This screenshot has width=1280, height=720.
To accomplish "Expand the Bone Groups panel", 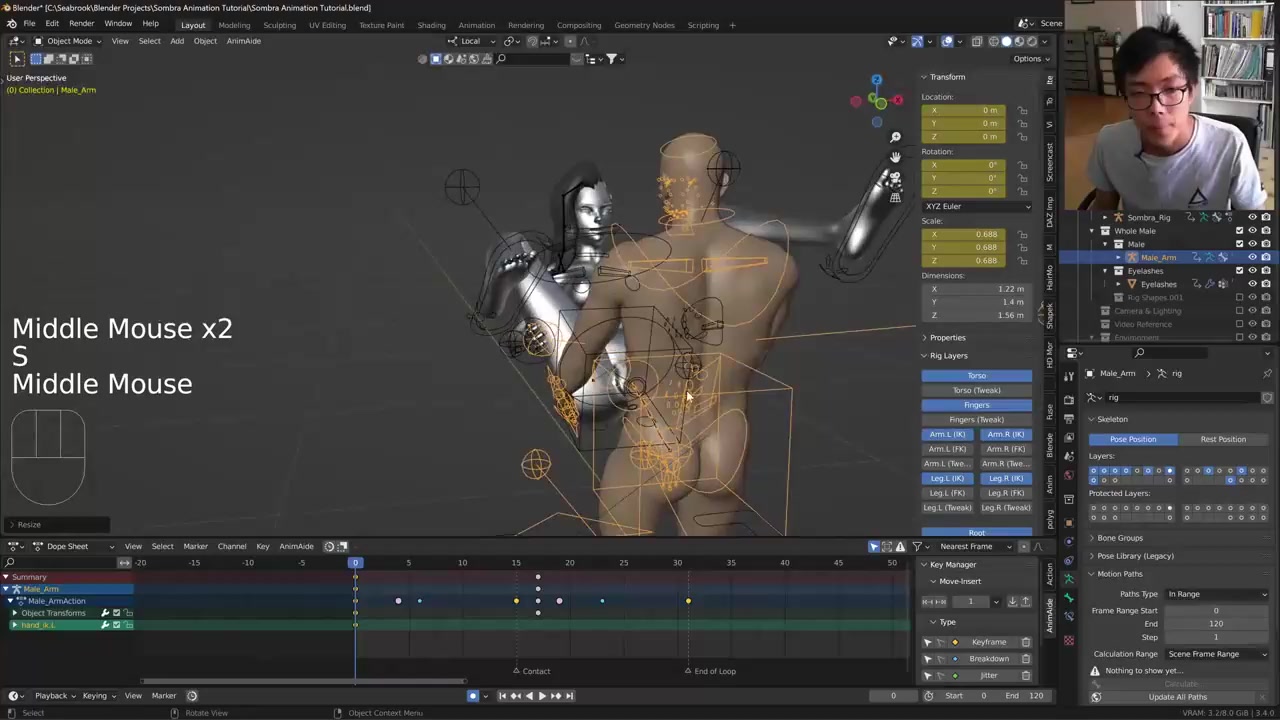I will click(1119, 538).
